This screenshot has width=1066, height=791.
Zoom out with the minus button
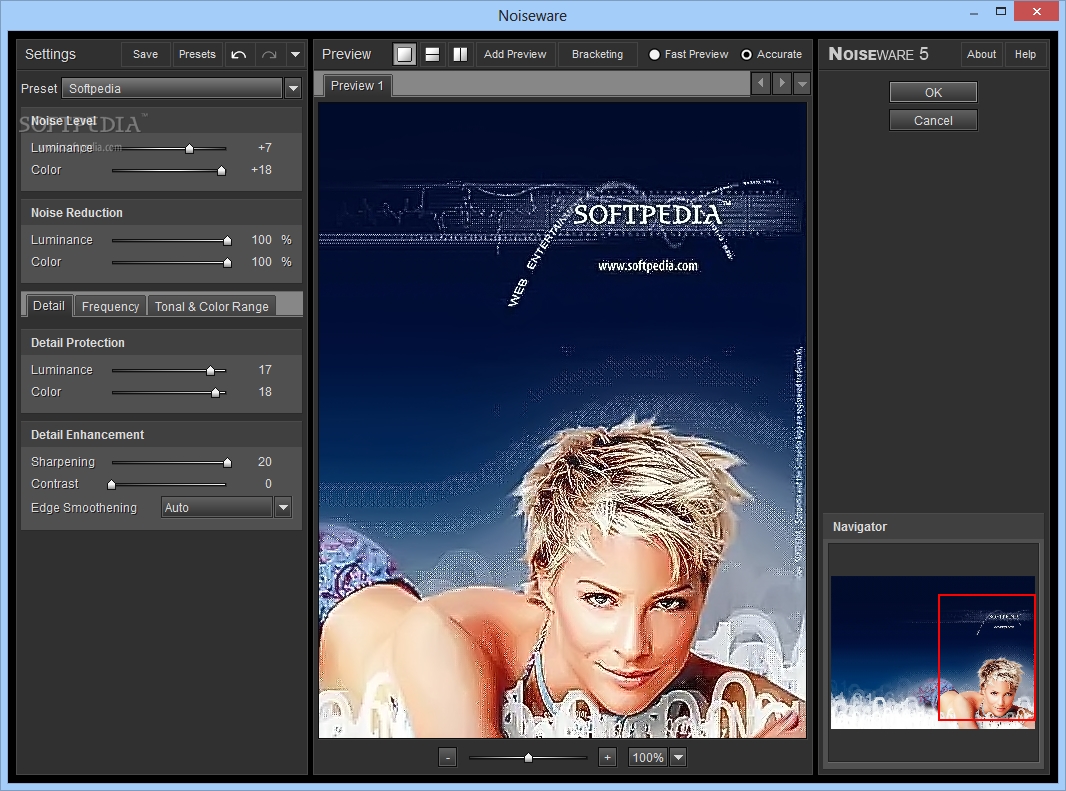(x=447, y=757)
